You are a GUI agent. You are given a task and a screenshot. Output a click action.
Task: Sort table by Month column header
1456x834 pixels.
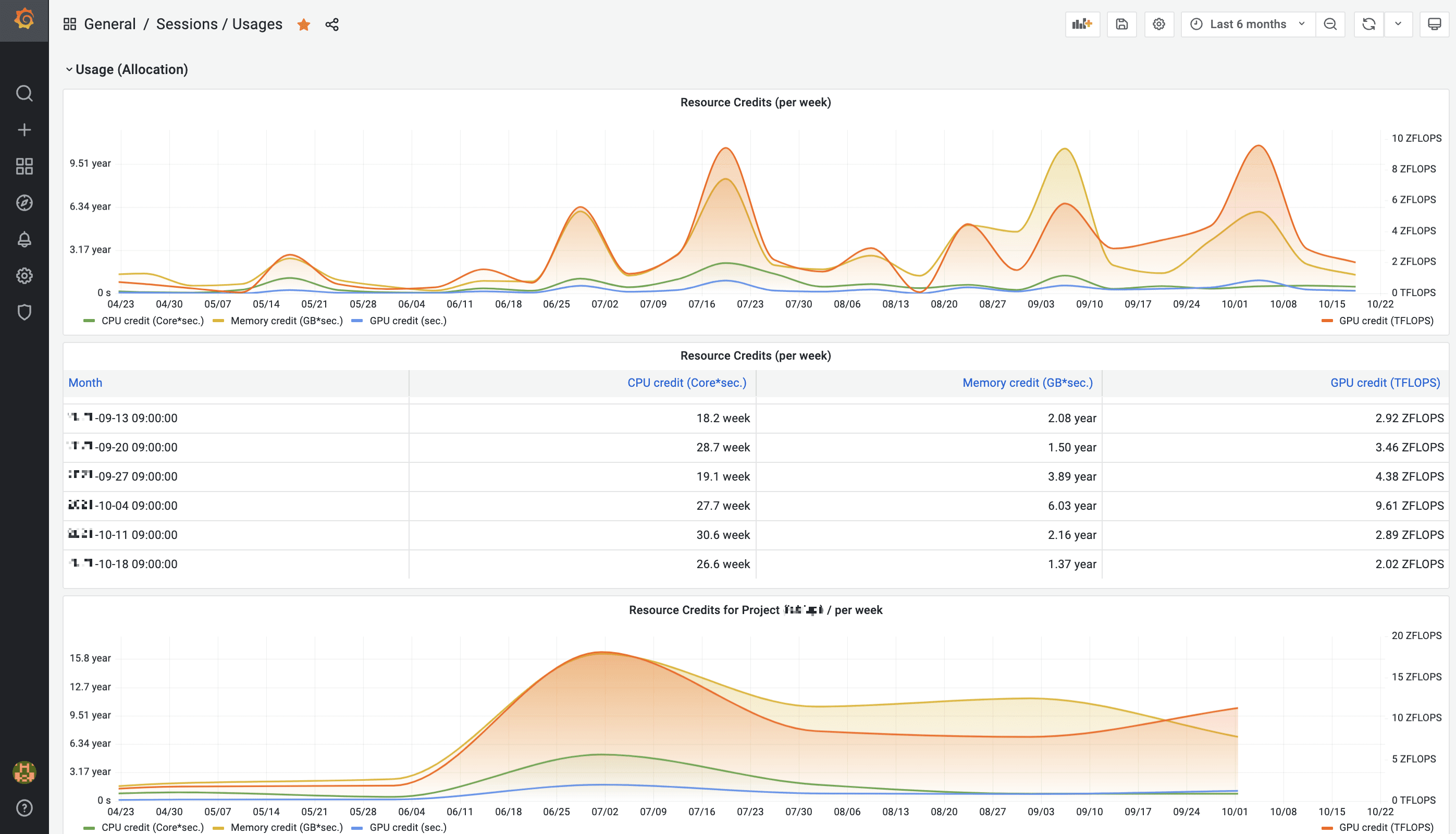pyautogui.click(x=85, y=383)
